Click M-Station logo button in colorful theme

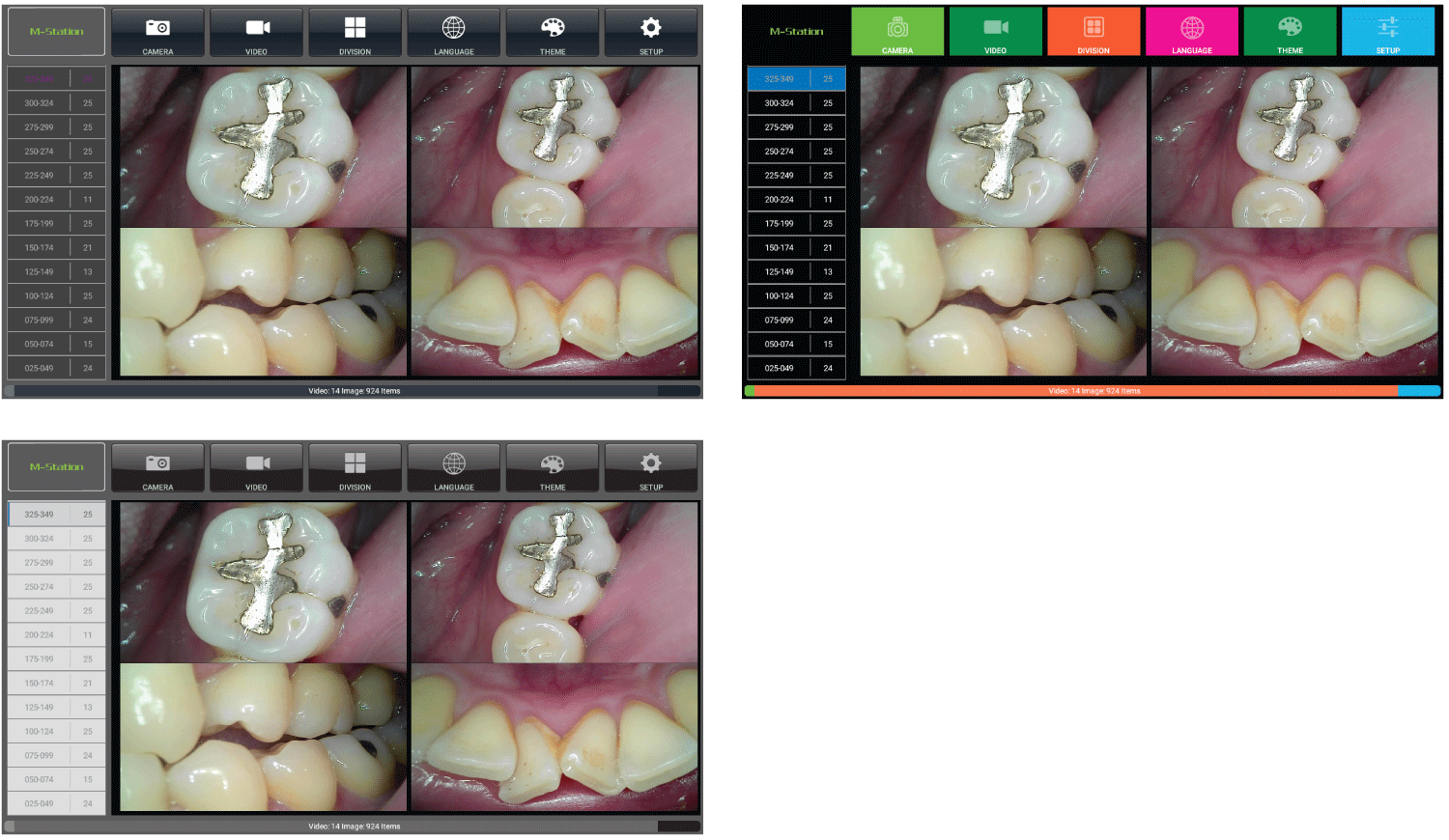(x=796, y=32)
